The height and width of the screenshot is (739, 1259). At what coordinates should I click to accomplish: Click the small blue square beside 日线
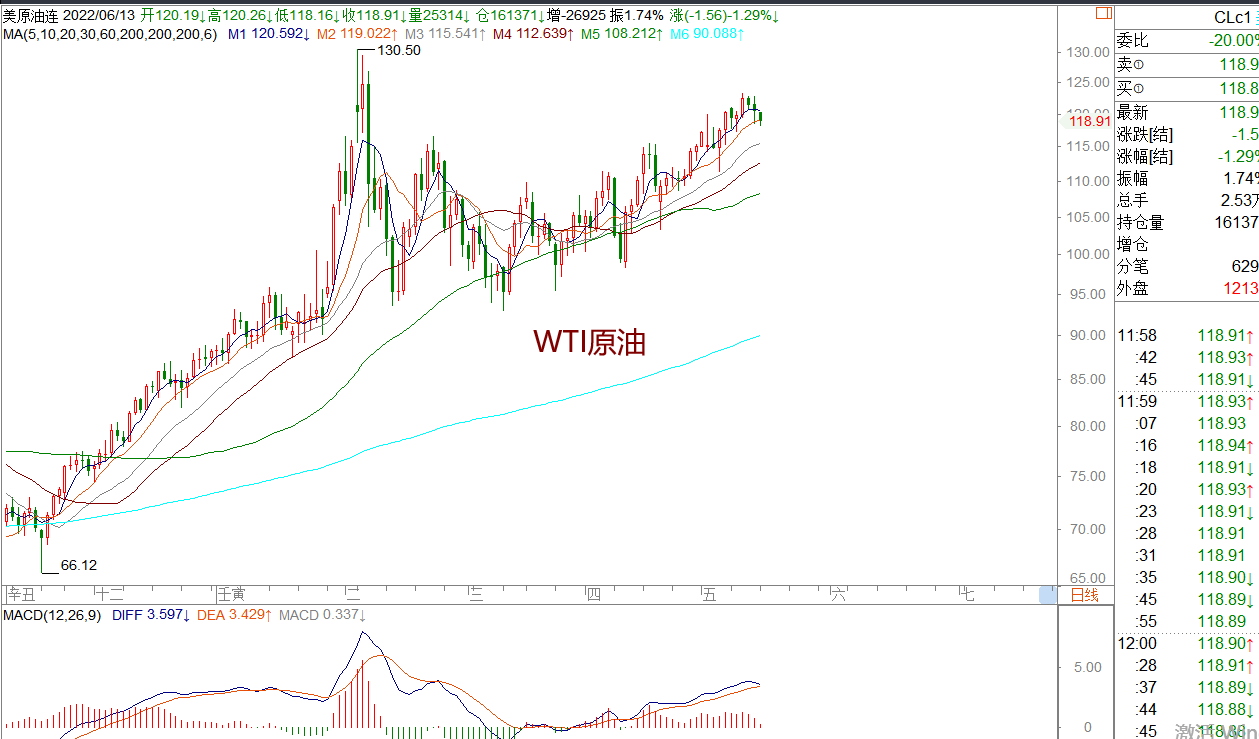tap(1047, 595)
